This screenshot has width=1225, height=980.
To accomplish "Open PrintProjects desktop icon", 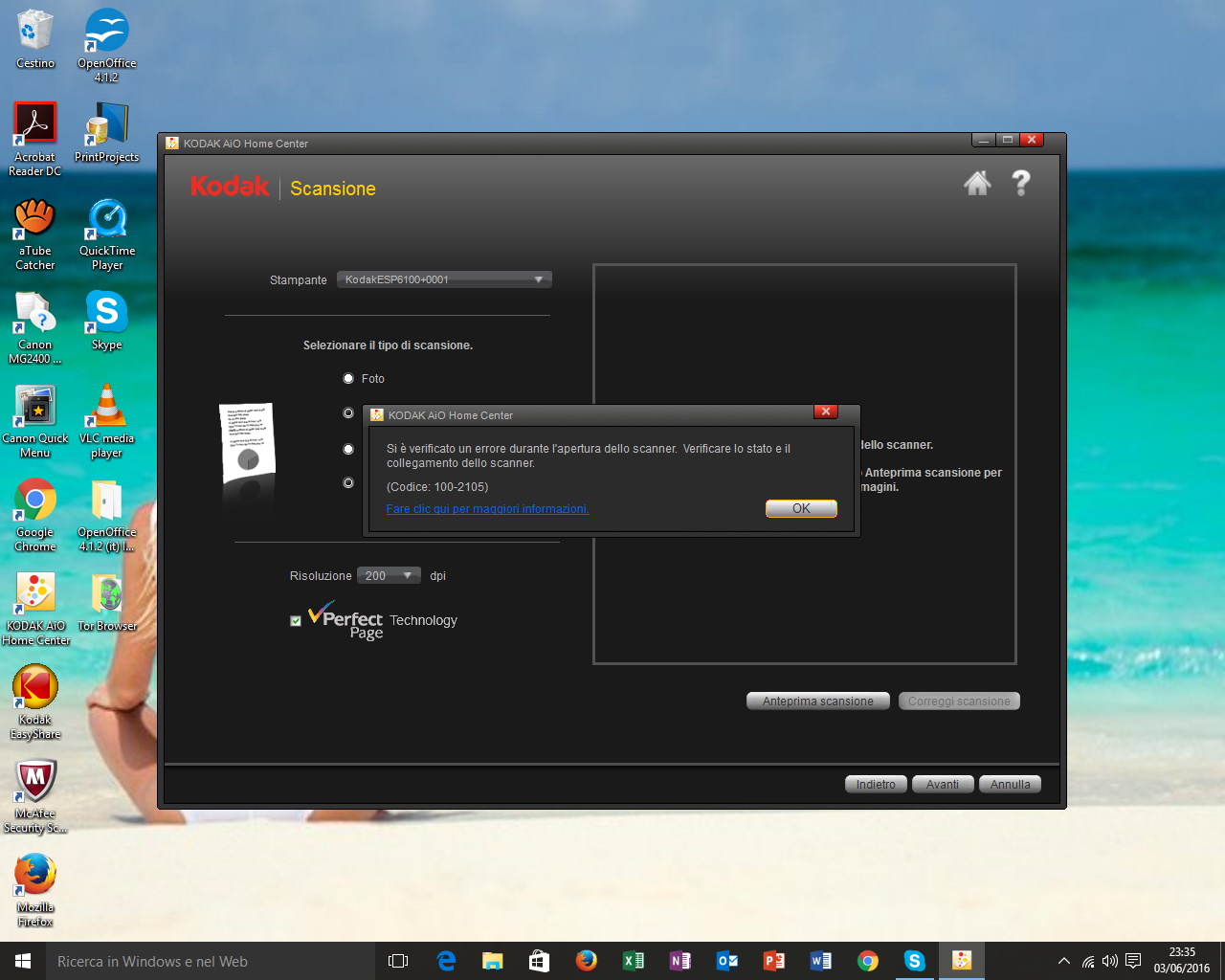I will pos(107,132).
